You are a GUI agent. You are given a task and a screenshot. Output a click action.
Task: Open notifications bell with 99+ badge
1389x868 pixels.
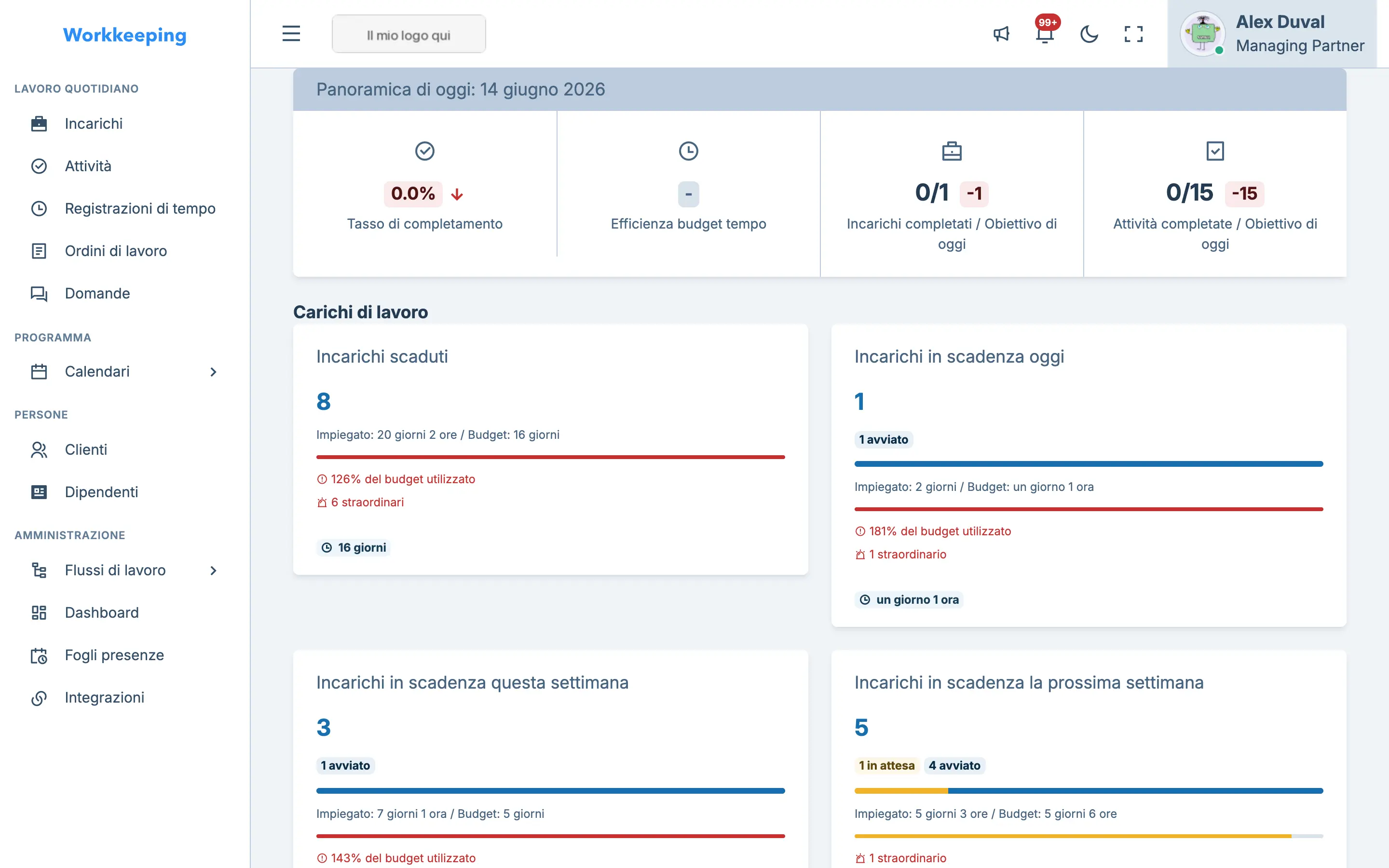coord(1045,33)
